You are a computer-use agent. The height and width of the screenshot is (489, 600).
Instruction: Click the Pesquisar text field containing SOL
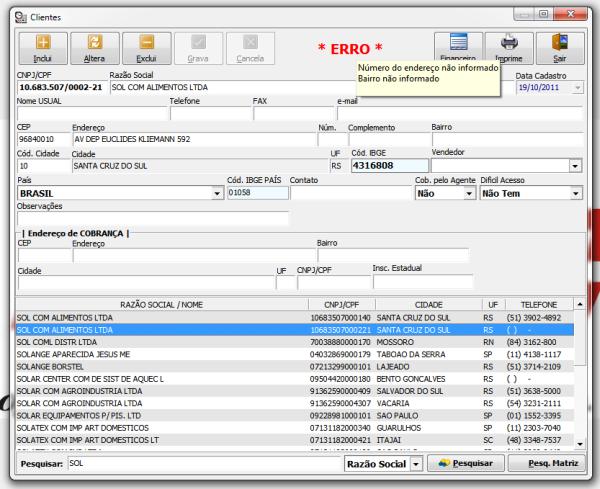coord(204,463)
